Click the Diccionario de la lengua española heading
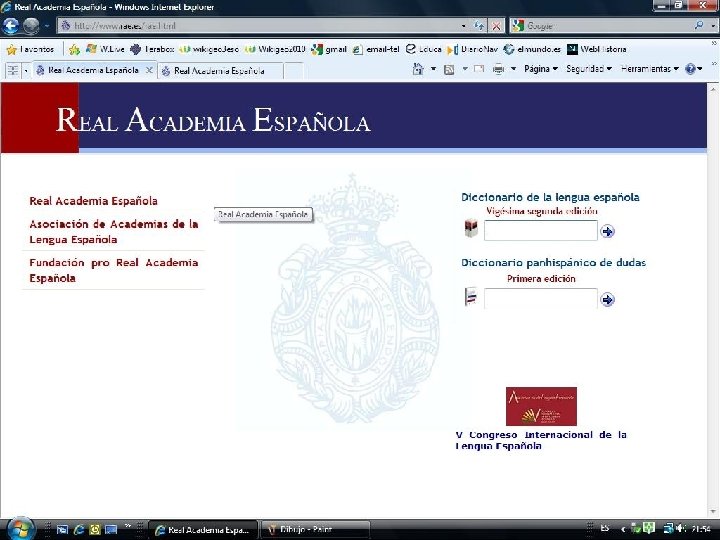This screenshot has width=720, height=540. click(x=550, y=197)
